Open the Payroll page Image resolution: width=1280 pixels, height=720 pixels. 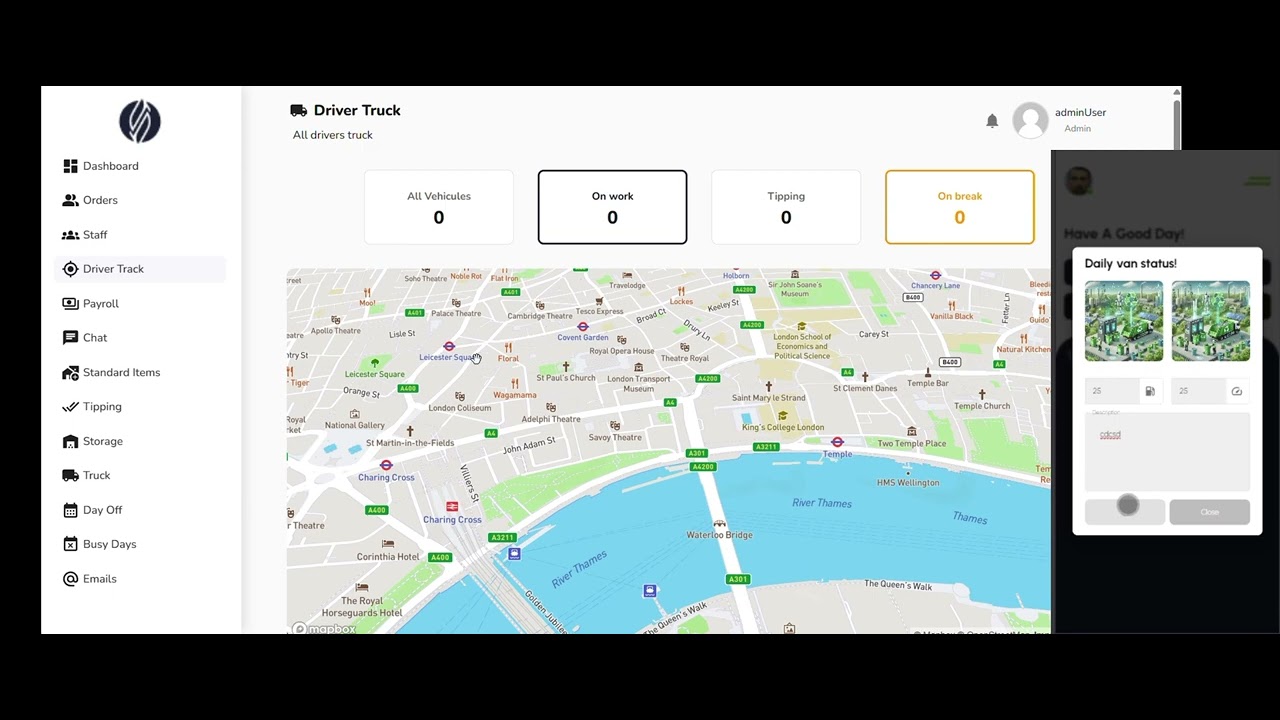tap(140, 304)
